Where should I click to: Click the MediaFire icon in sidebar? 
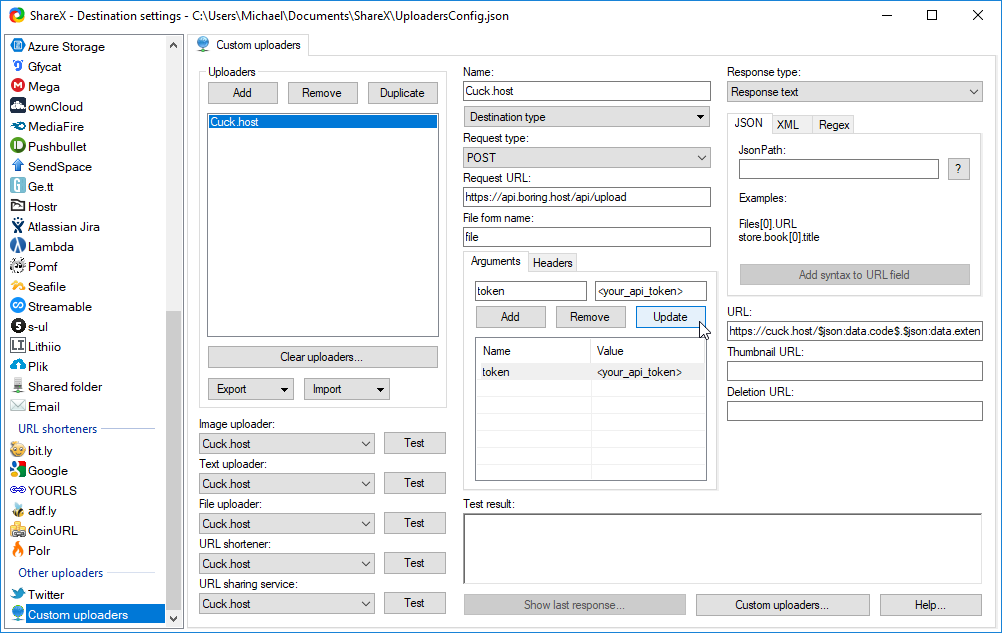(x=18, y=126)
